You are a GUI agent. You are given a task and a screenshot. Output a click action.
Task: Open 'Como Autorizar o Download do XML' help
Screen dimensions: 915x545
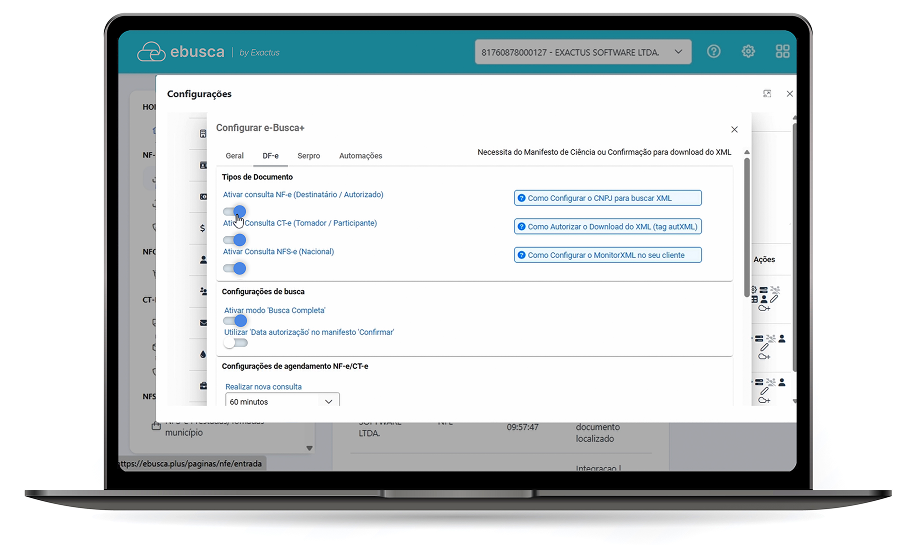(x=607, y=226)
